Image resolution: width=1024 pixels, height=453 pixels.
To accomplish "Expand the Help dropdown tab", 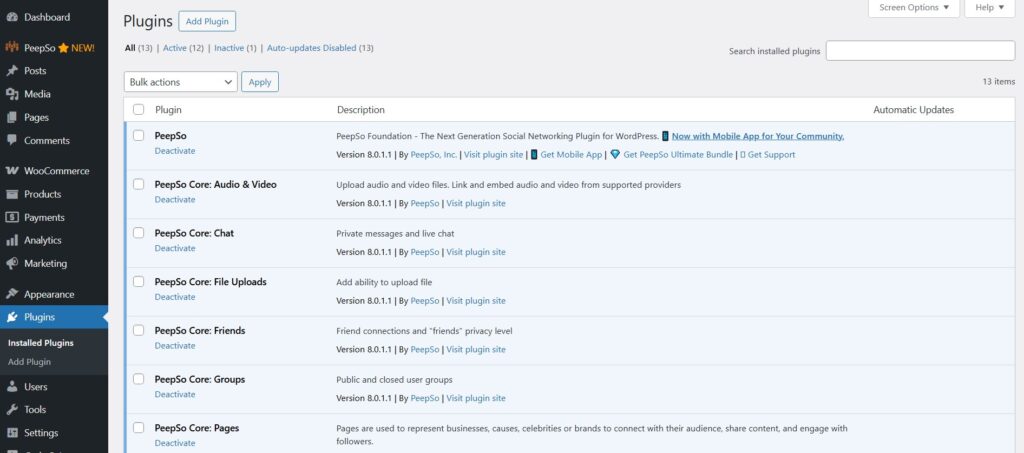I will click(x=989, y=8).
